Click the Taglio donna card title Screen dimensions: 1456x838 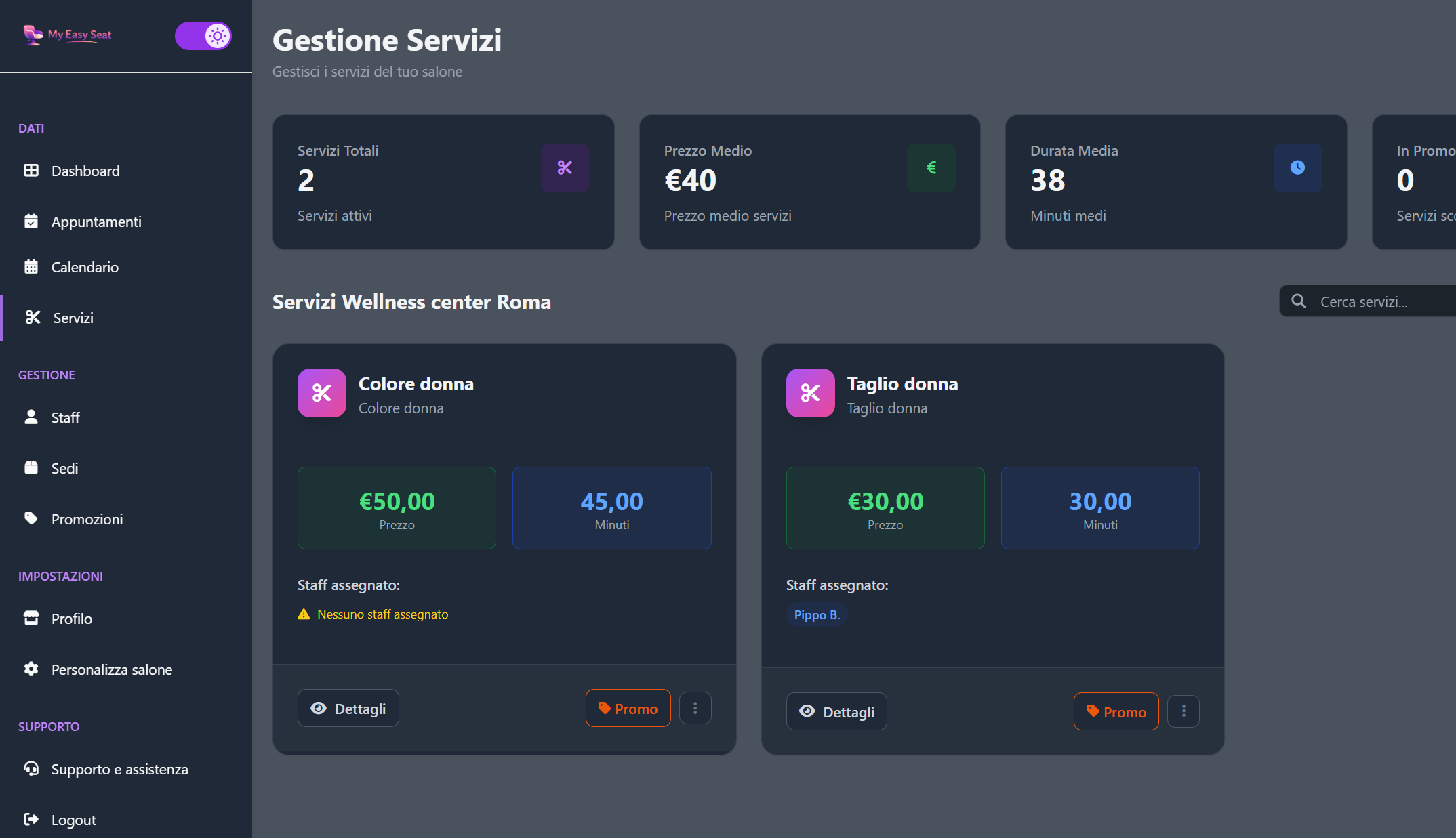point(903,384)
